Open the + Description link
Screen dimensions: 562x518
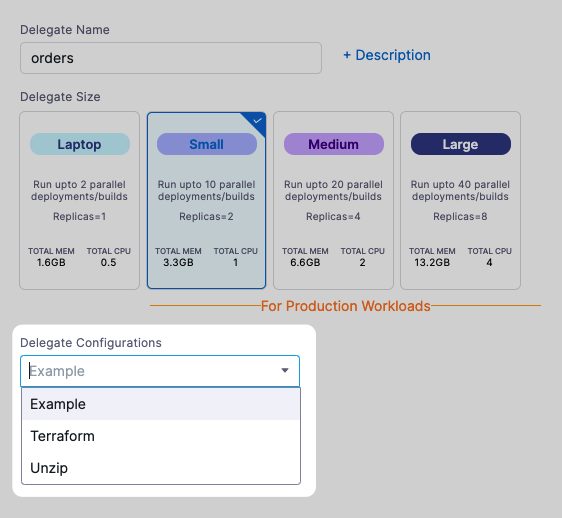(387, 55)
